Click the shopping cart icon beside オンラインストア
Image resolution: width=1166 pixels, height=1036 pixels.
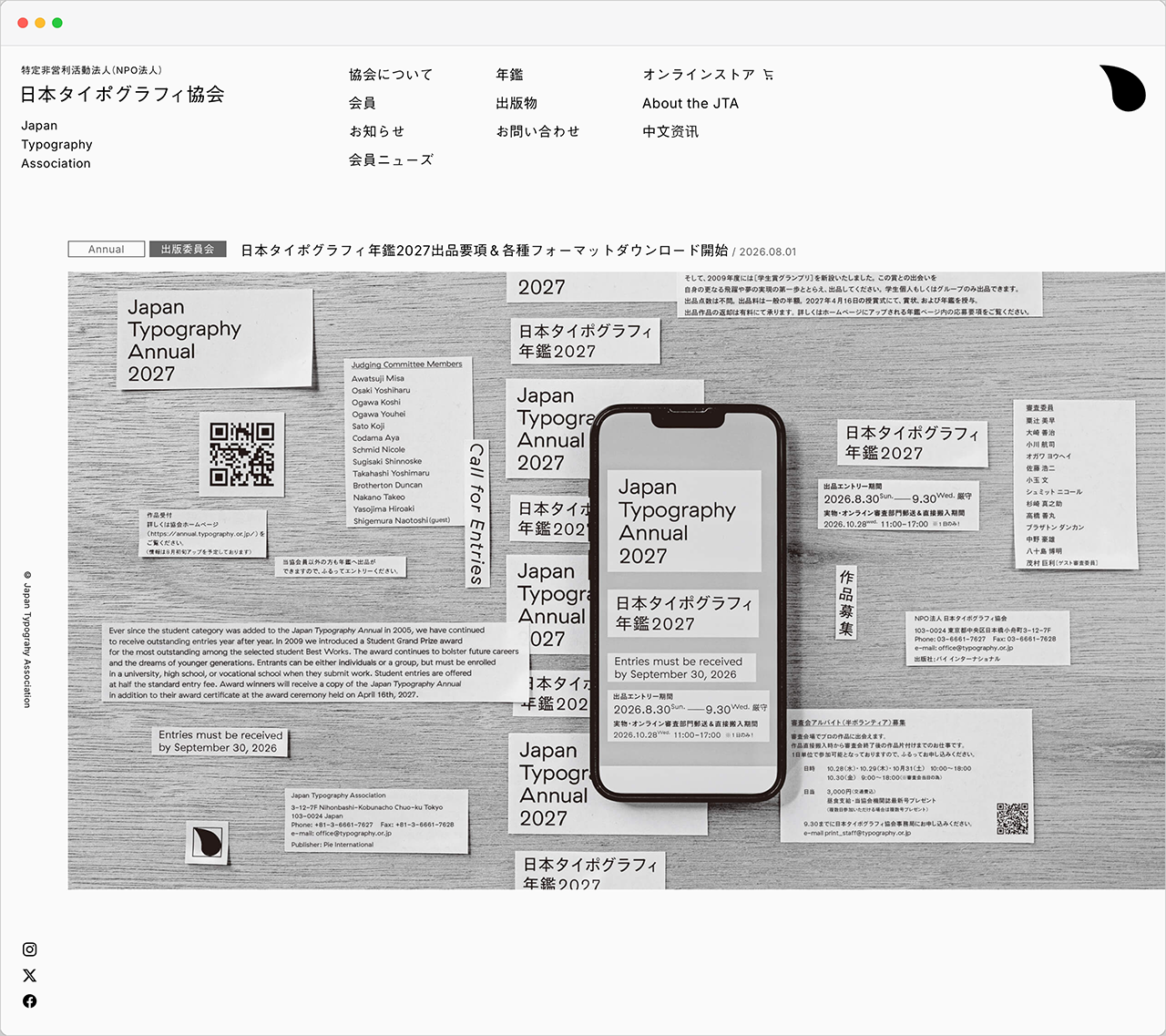(768, 75)
